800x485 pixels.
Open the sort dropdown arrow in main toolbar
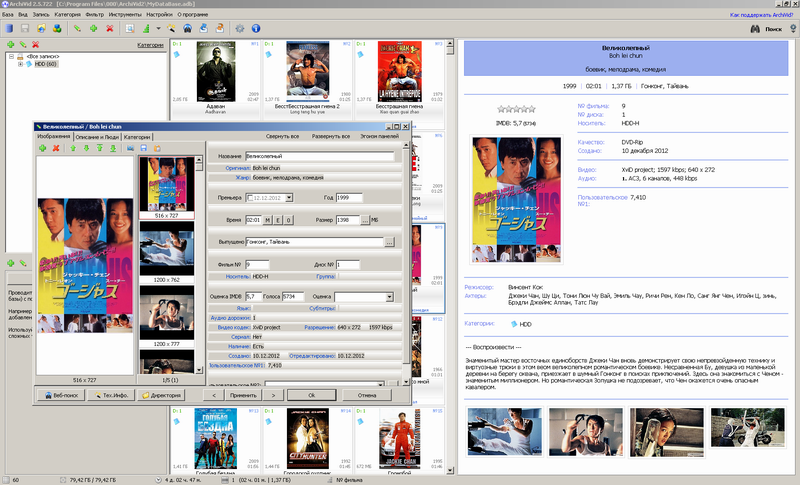pos(158,29)
